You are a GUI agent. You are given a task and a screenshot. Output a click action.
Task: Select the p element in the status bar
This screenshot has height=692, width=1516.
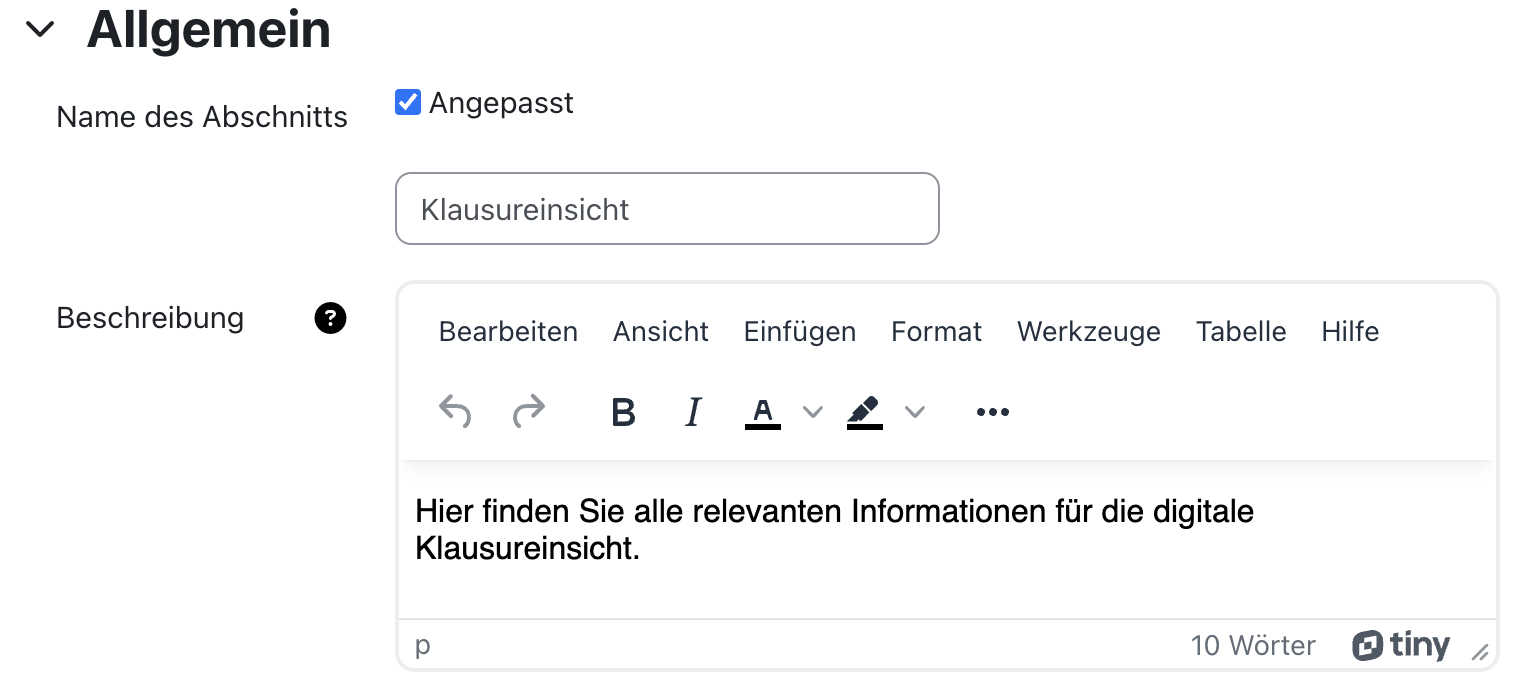coord(422,645)
